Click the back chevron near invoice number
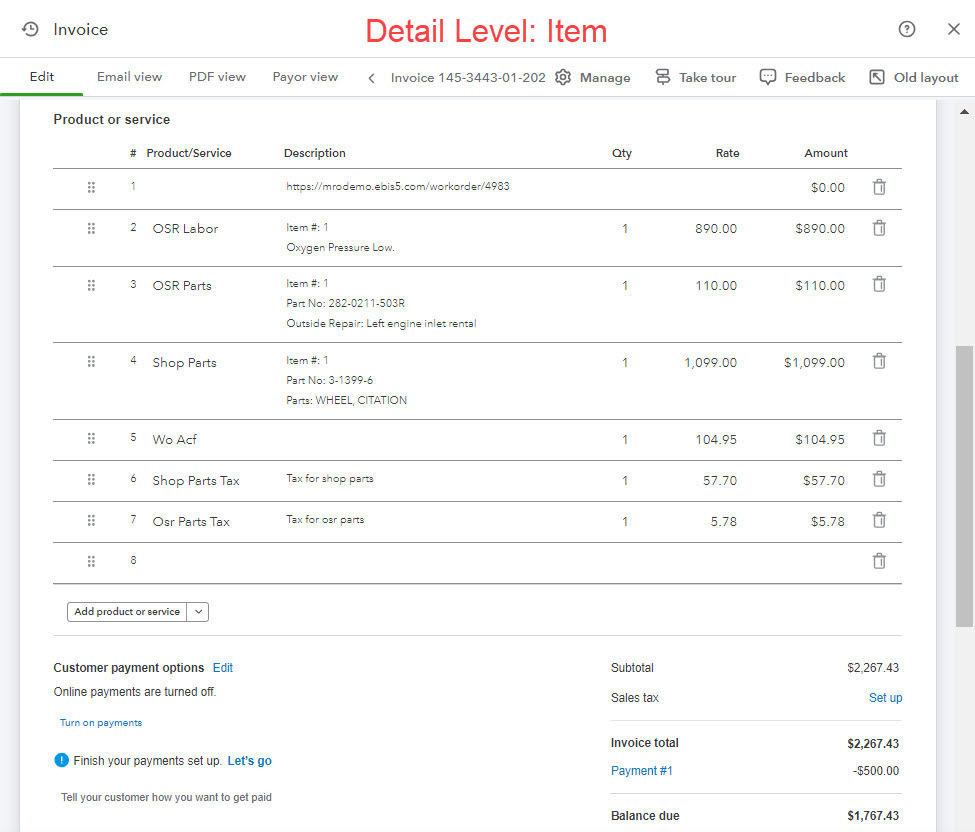 point(370,76)
